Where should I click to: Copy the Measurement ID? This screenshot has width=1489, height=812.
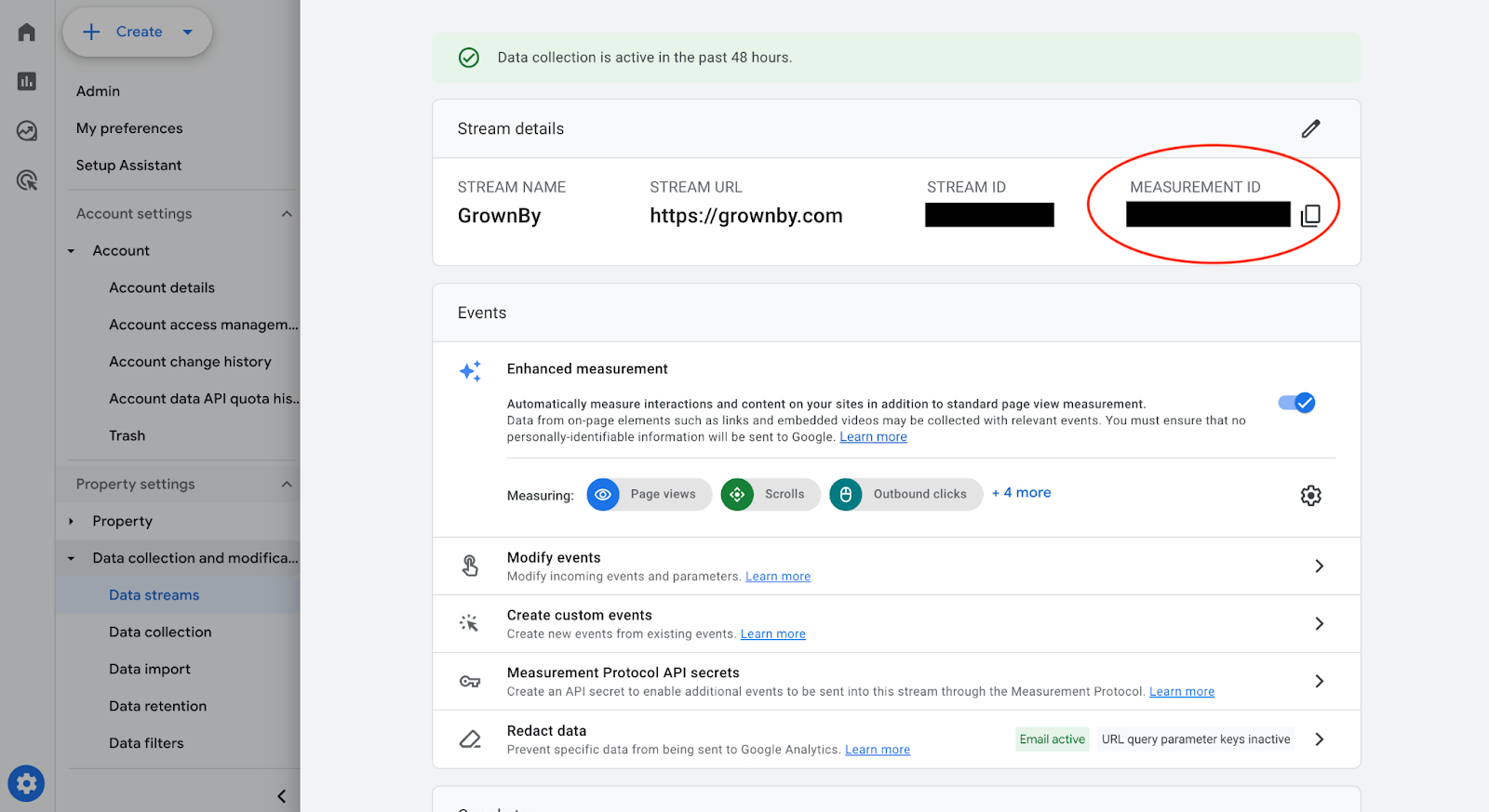[1310, 216]
